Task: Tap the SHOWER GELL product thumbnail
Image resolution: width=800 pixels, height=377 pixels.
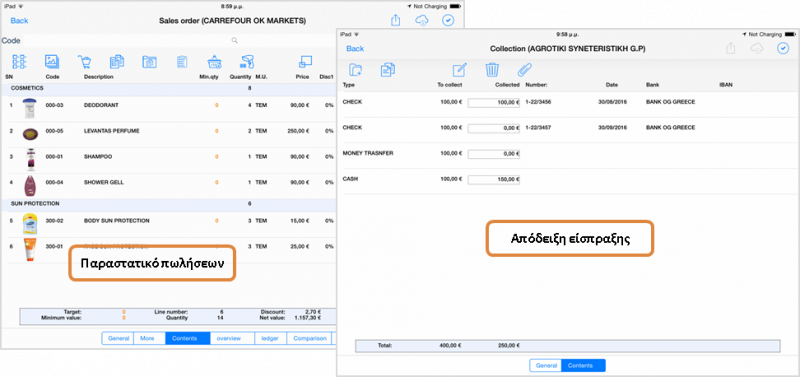Action: coord(30,186)
